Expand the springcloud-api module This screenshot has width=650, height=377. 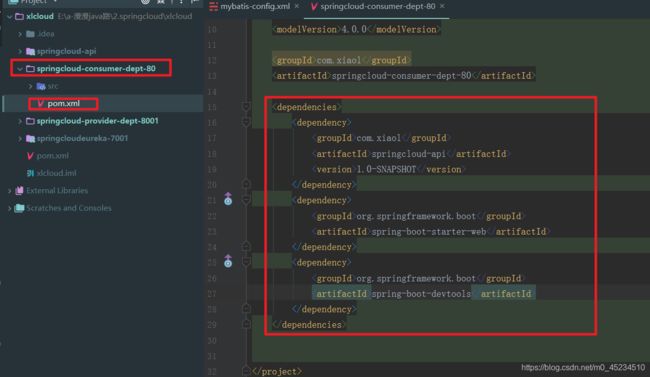pos(20,51)
